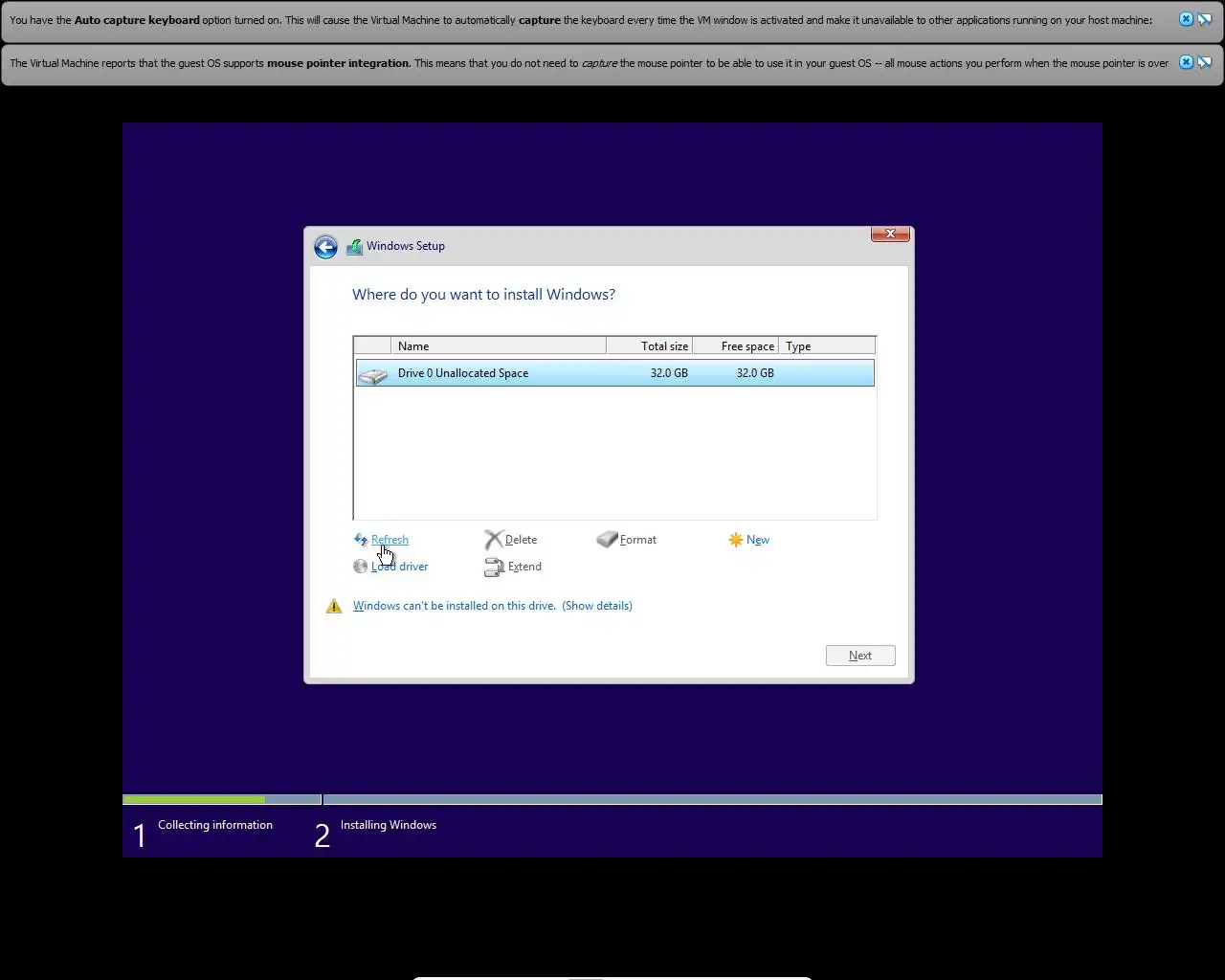Open "Windows can't be installed on this drive" link
This screenshot has height=980, width=1225.
[x=455, y=606]
